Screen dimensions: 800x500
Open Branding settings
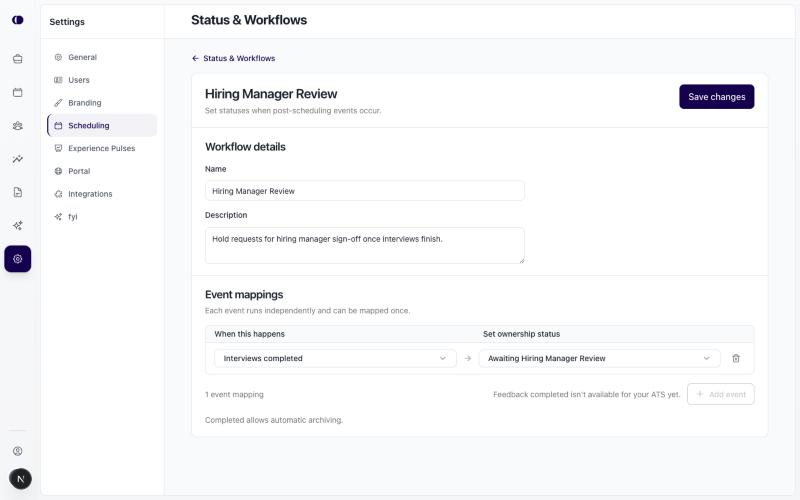coord(102,103)
